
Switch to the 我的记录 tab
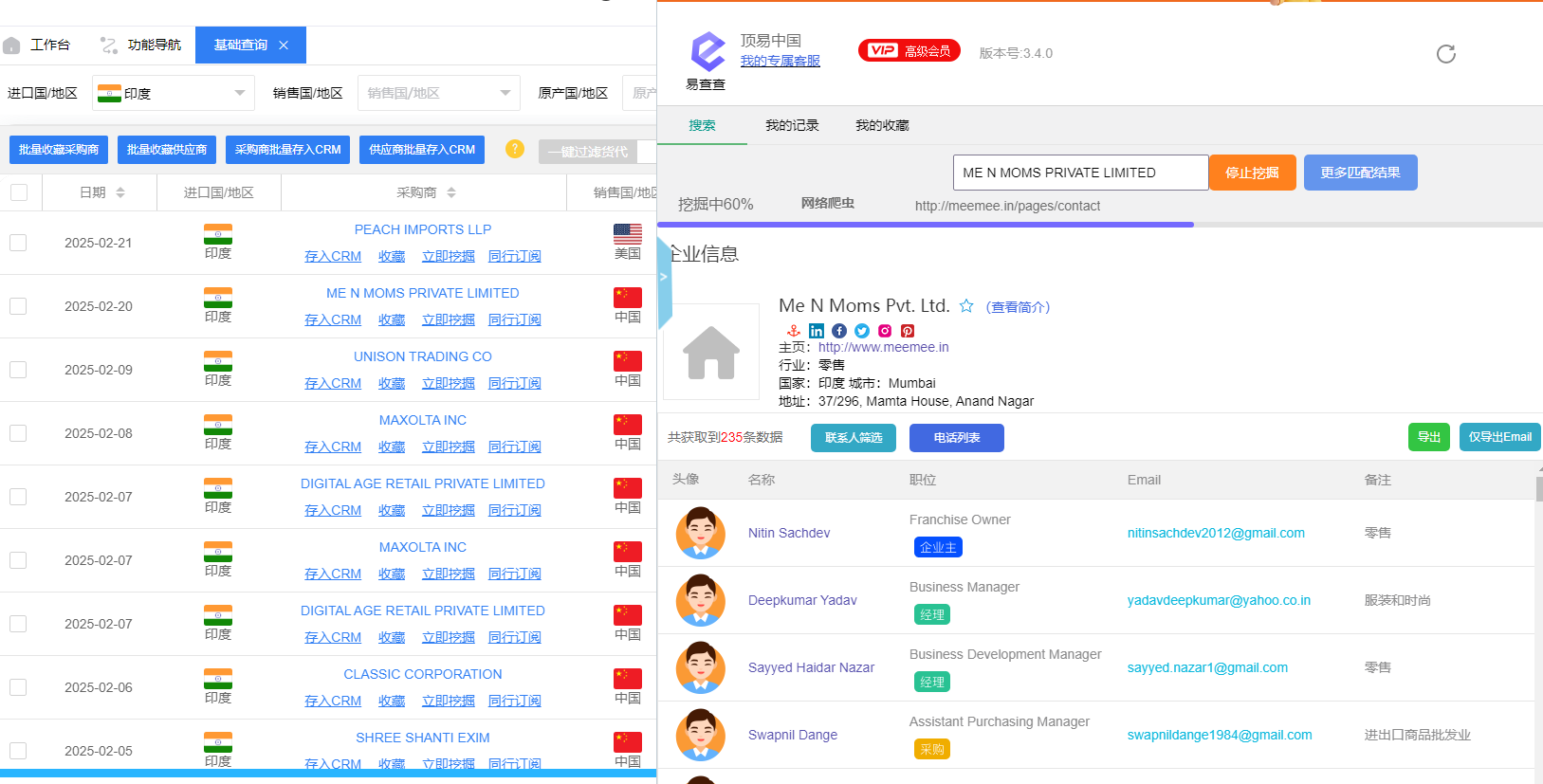[792, 125]
